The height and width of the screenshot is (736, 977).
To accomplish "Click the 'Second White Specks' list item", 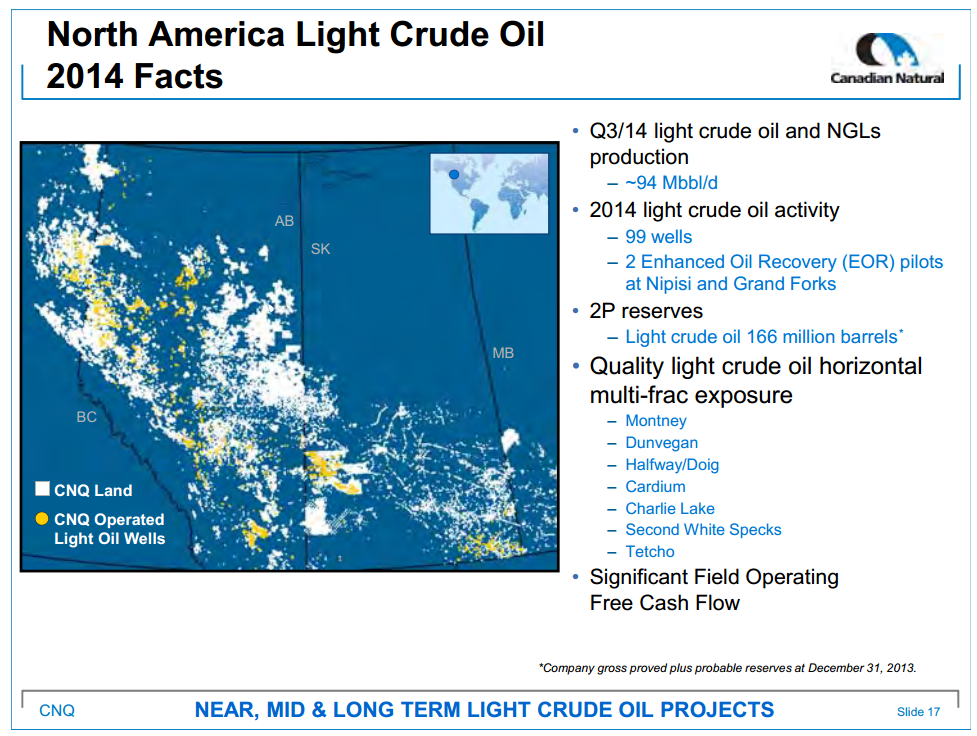I will click(x=703, y=530).
